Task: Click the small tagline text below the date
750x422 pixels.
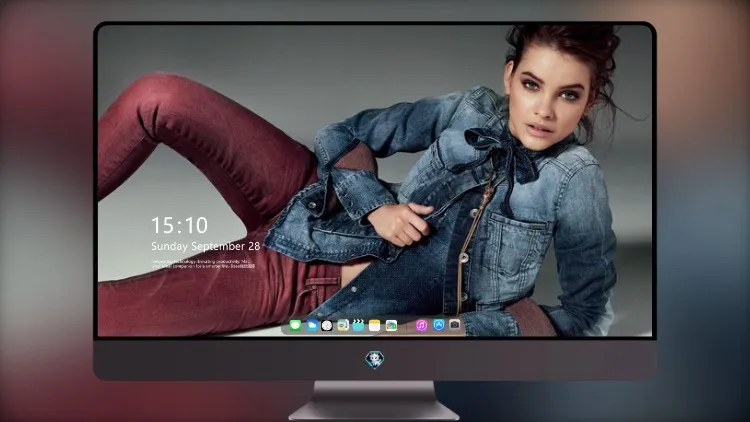Action: tap(203, 264)
